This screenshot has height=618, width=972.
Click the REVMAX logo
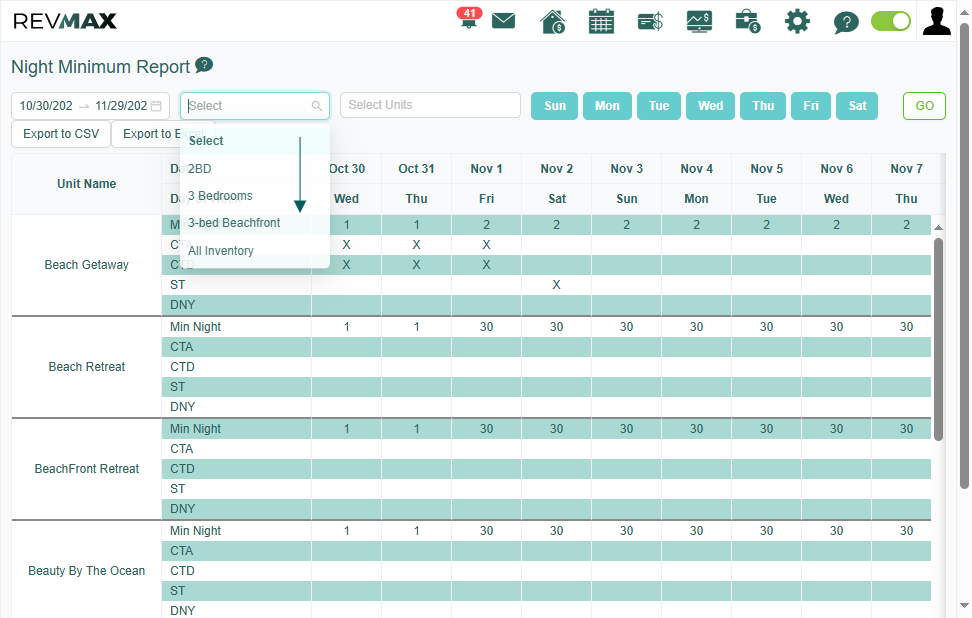coord(64,21)
